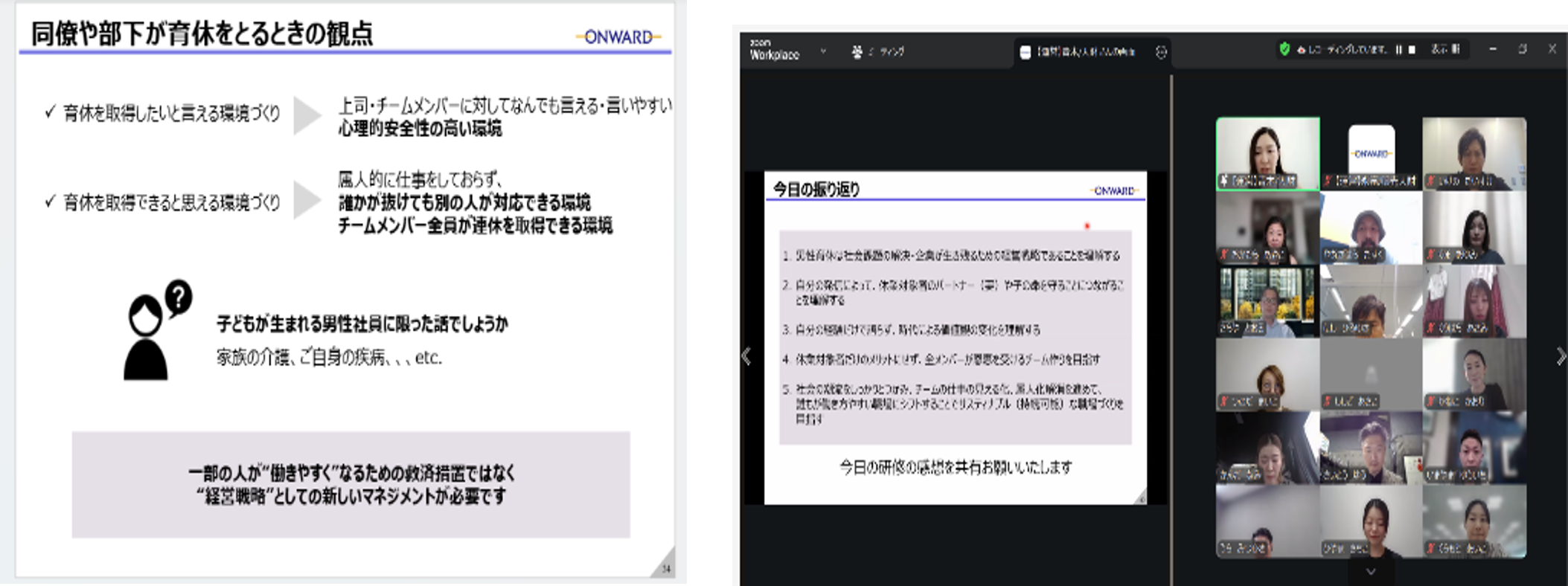Minimize the Zoom window

click(1493, 49)
